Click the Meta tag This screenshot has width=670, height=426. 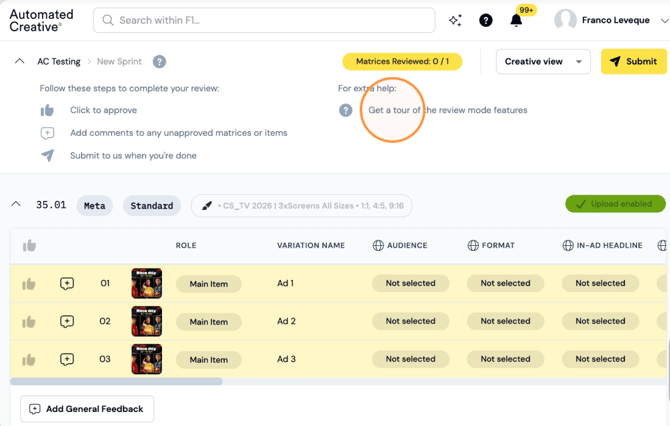point(94,206)
